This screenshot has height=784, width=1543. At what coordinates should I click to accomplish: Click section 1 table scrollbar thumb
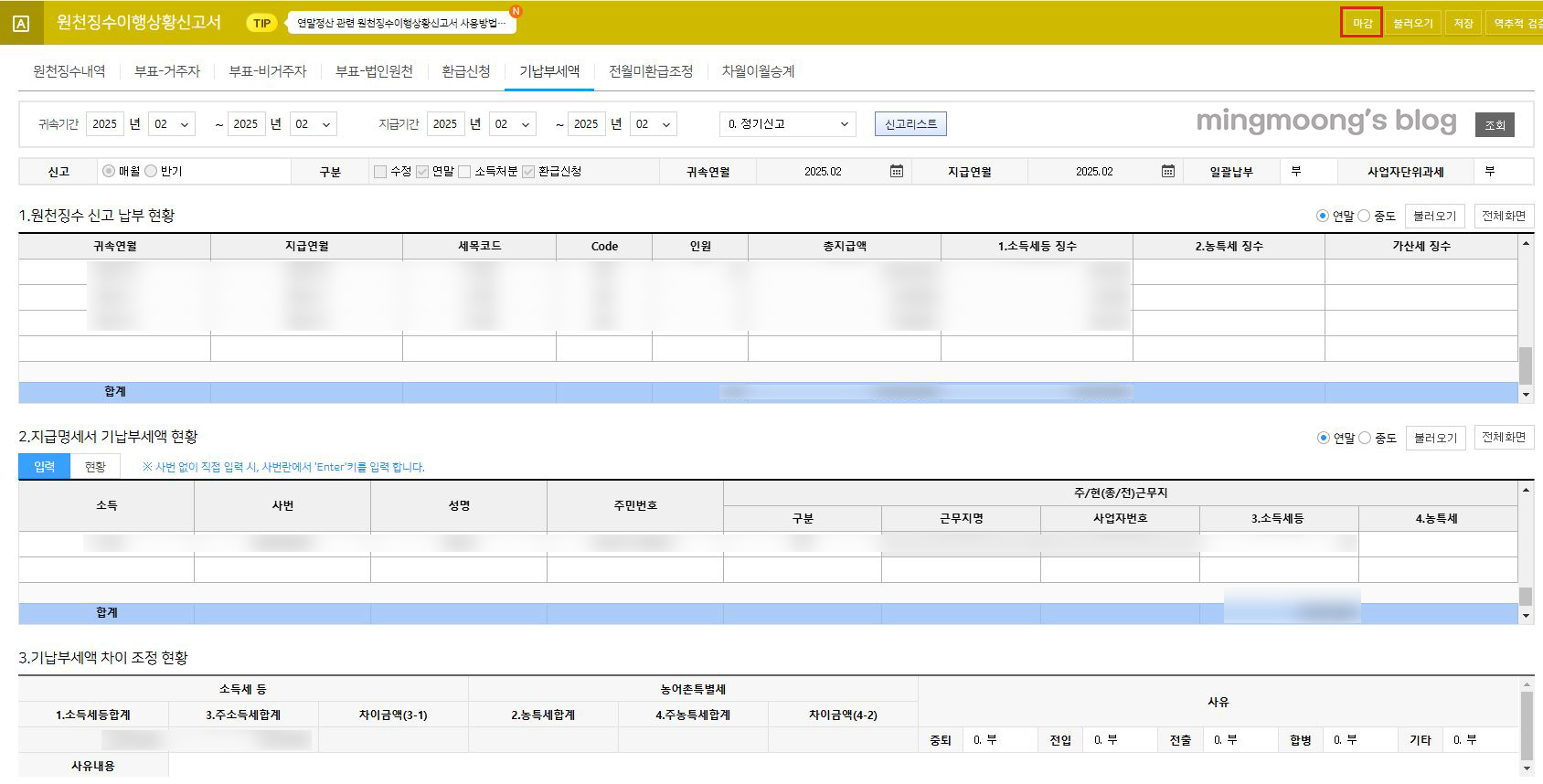click(1526, 366)
